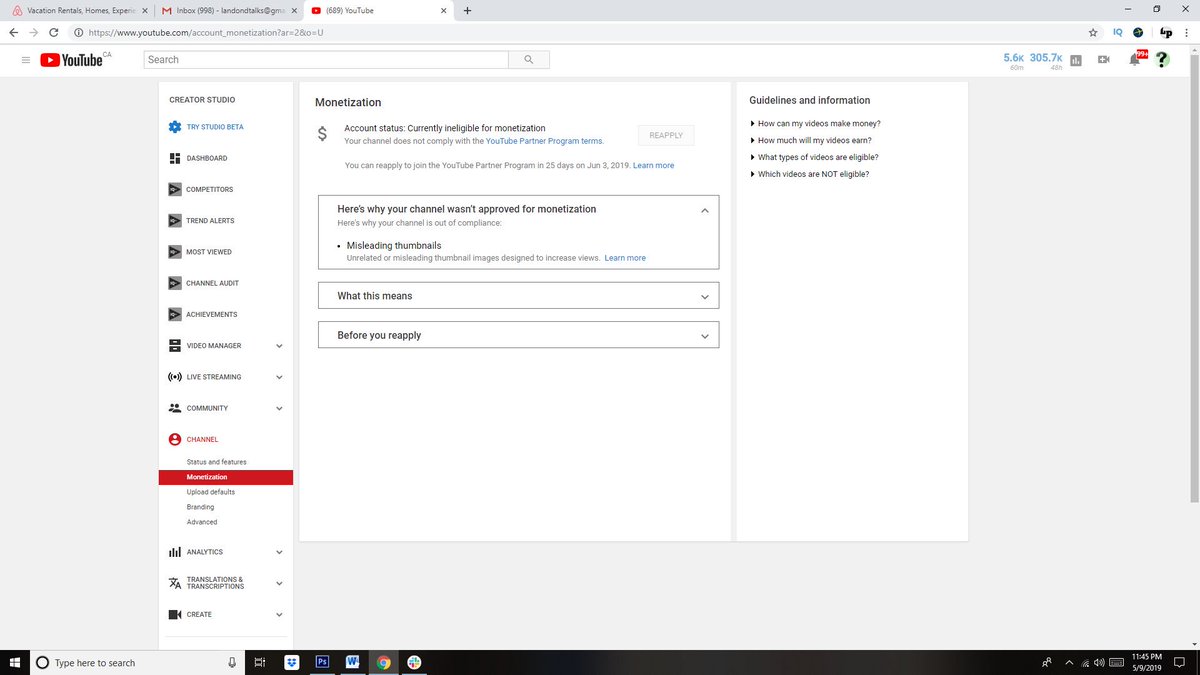Open the account avatar question mark icon

1162,60
